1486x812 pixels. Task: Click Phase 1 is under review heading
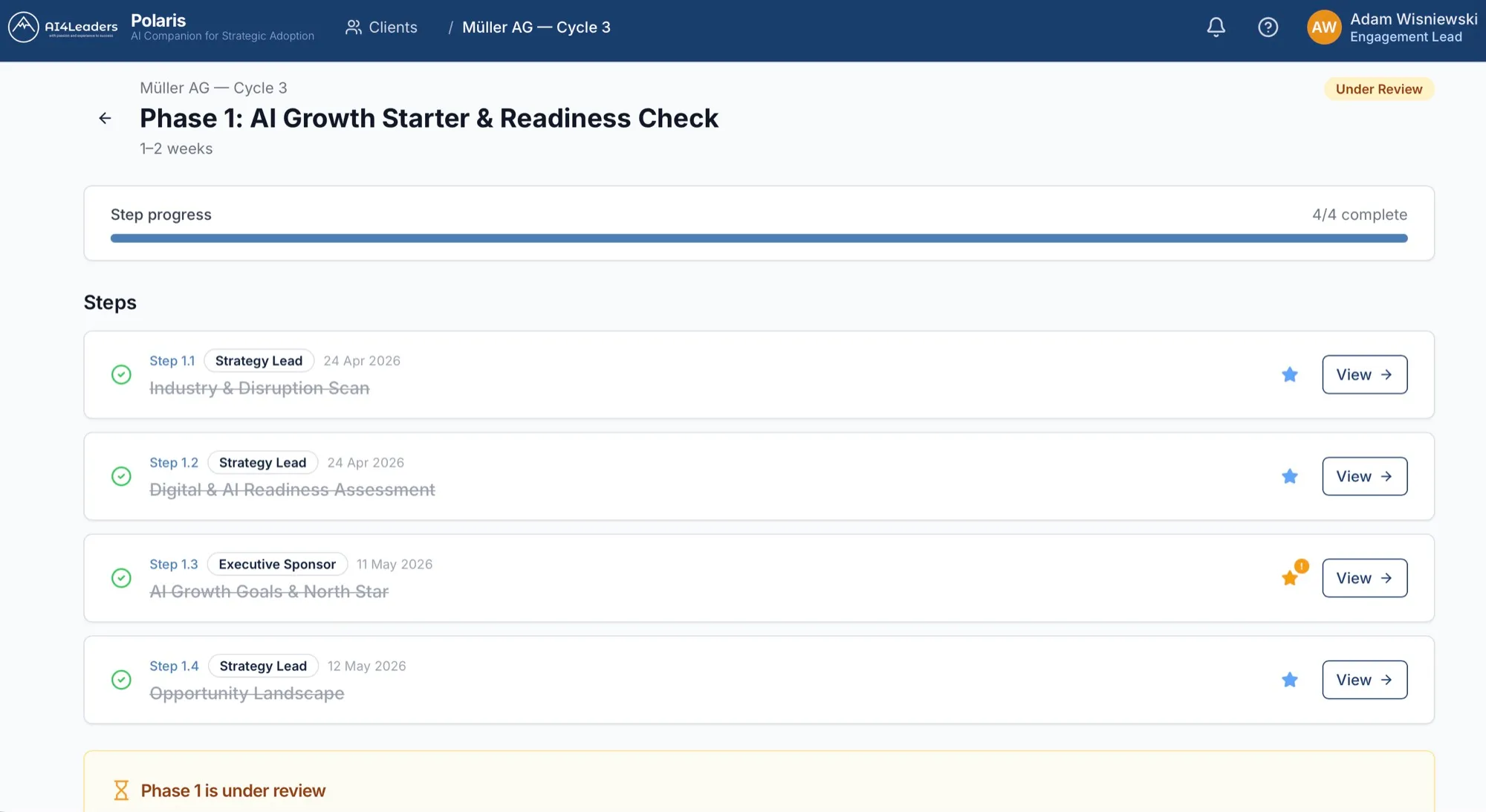(x=233, y=790)
